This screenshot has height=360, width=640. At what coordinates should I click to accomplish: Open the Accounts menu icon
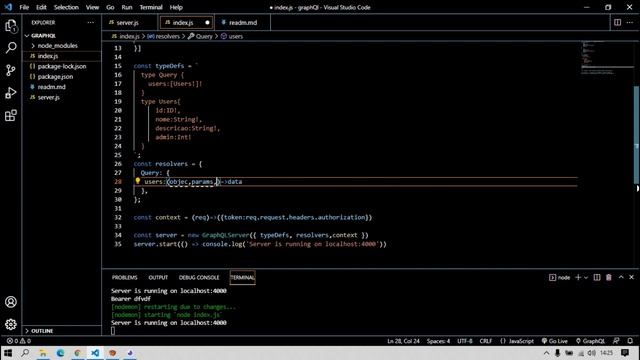[11, 302]
